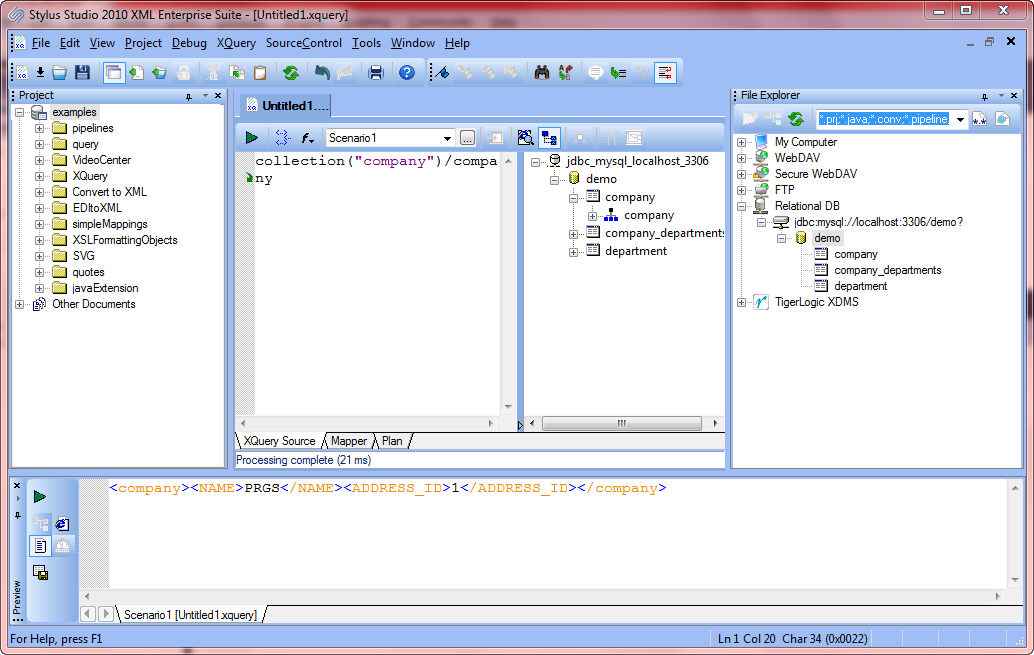1034x655 pixels.
Task: Print the document using the printer icon
Action: coord(376,73)
